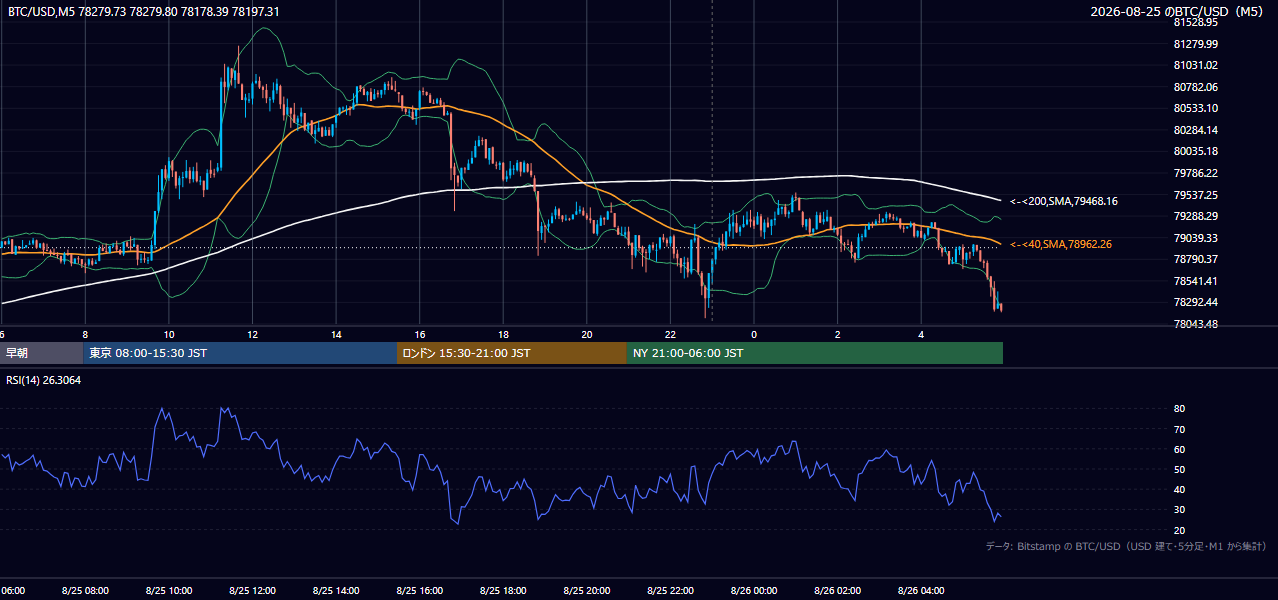
Task: Select the 8/26 02:00 timestamp on bottom axis
Action: [x=837, y=590]
